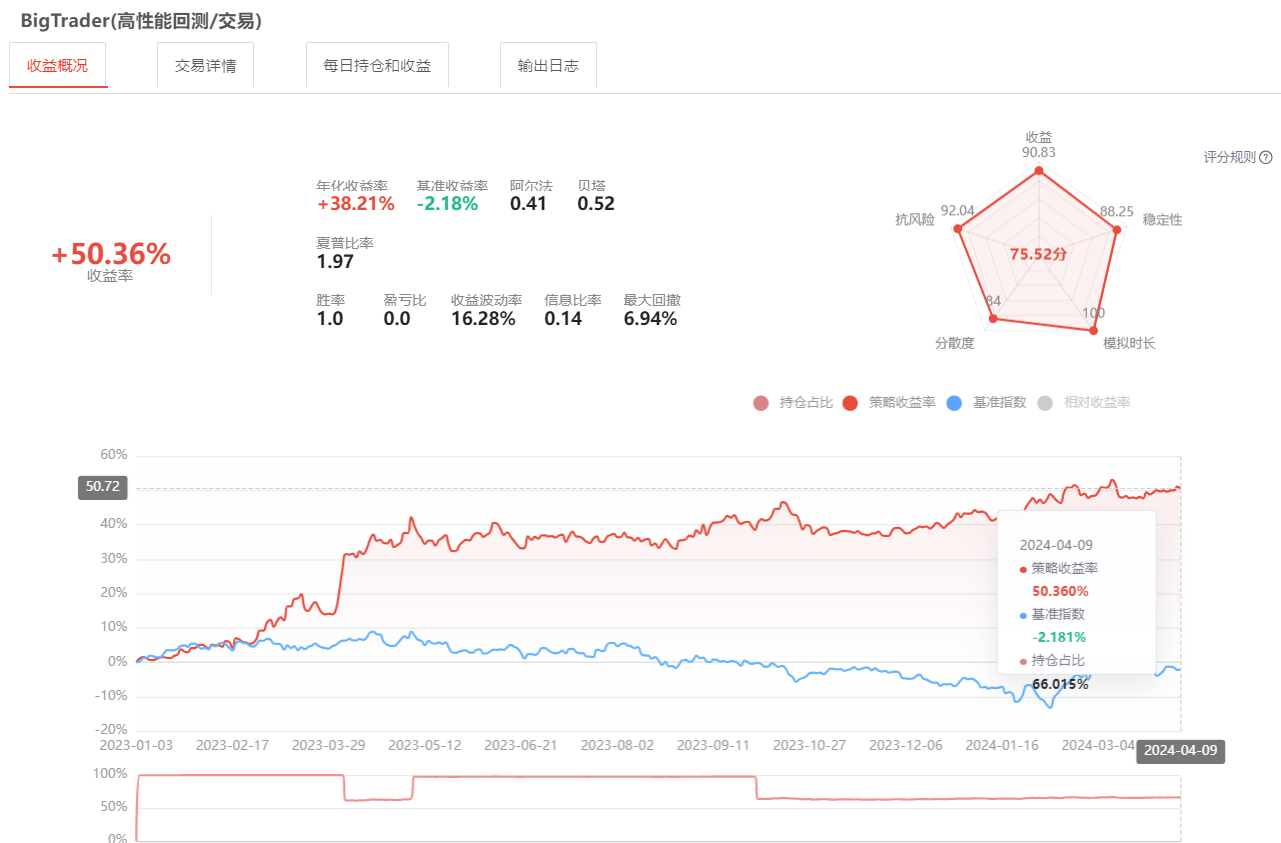This screenshot has width=1281, height=843.
Task: Click the 稳定性 vertex dot on radar chart
Action: [x=1116, y=230]
